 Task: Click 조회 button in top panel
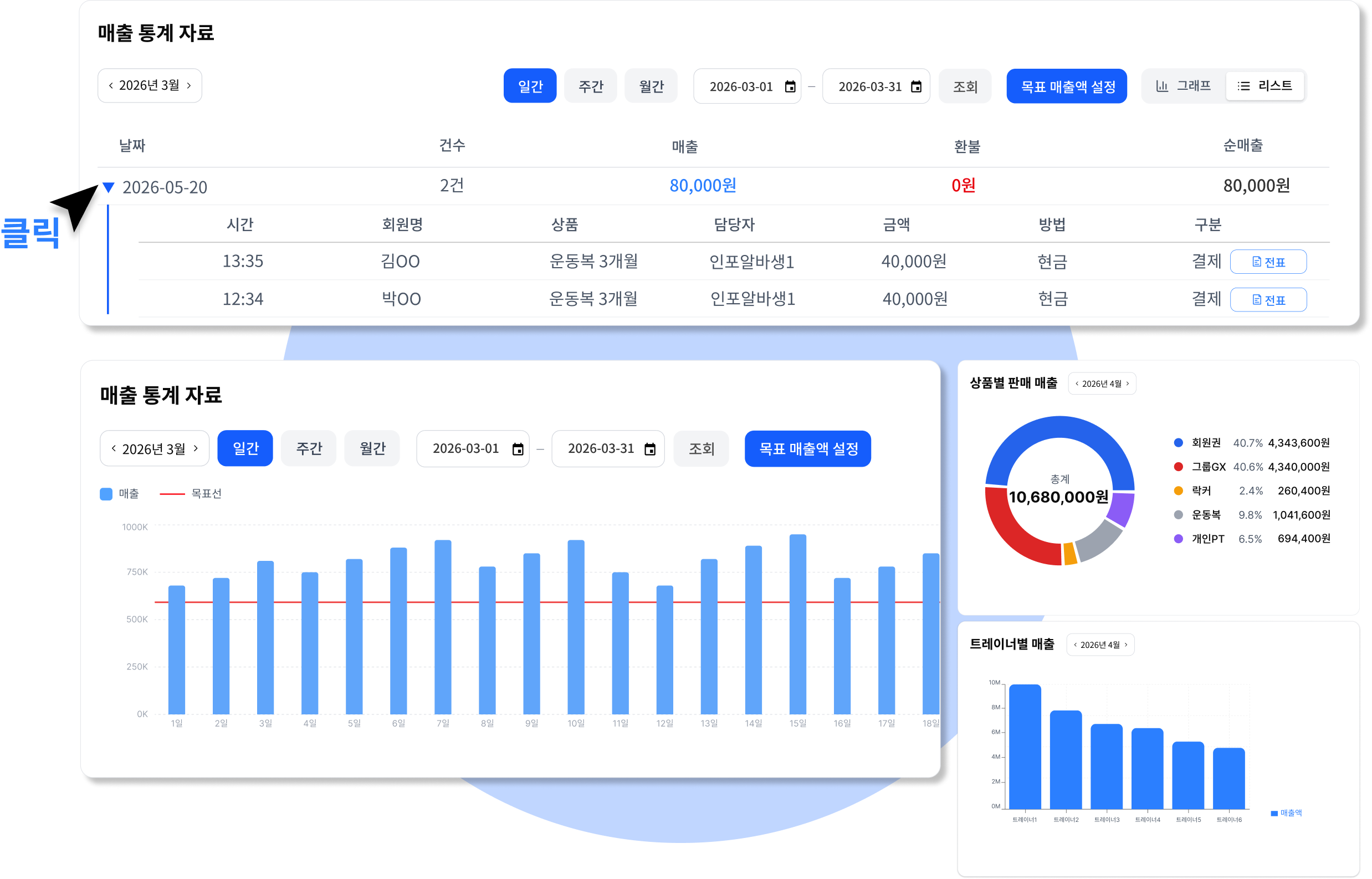(965, 86)
